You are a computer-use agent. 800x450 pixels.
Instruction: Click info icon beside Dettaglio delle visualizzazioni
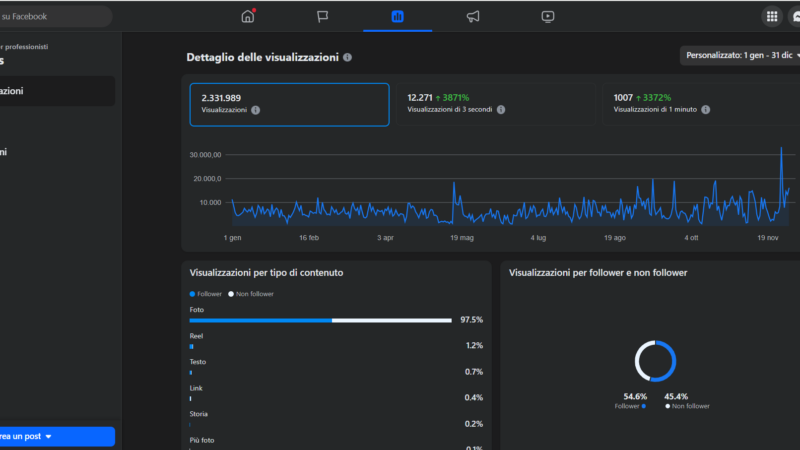tap(347, 57)
